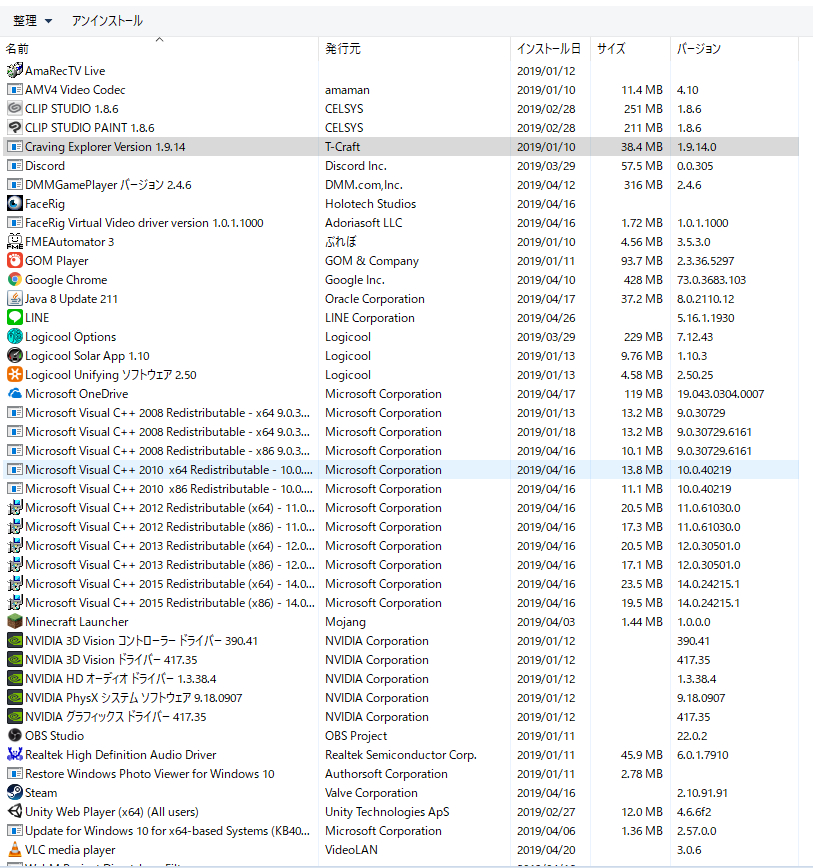Select Update for Windows 10 x64-based Systems
This screenshot has width=813, height=868.
(401, 831)
